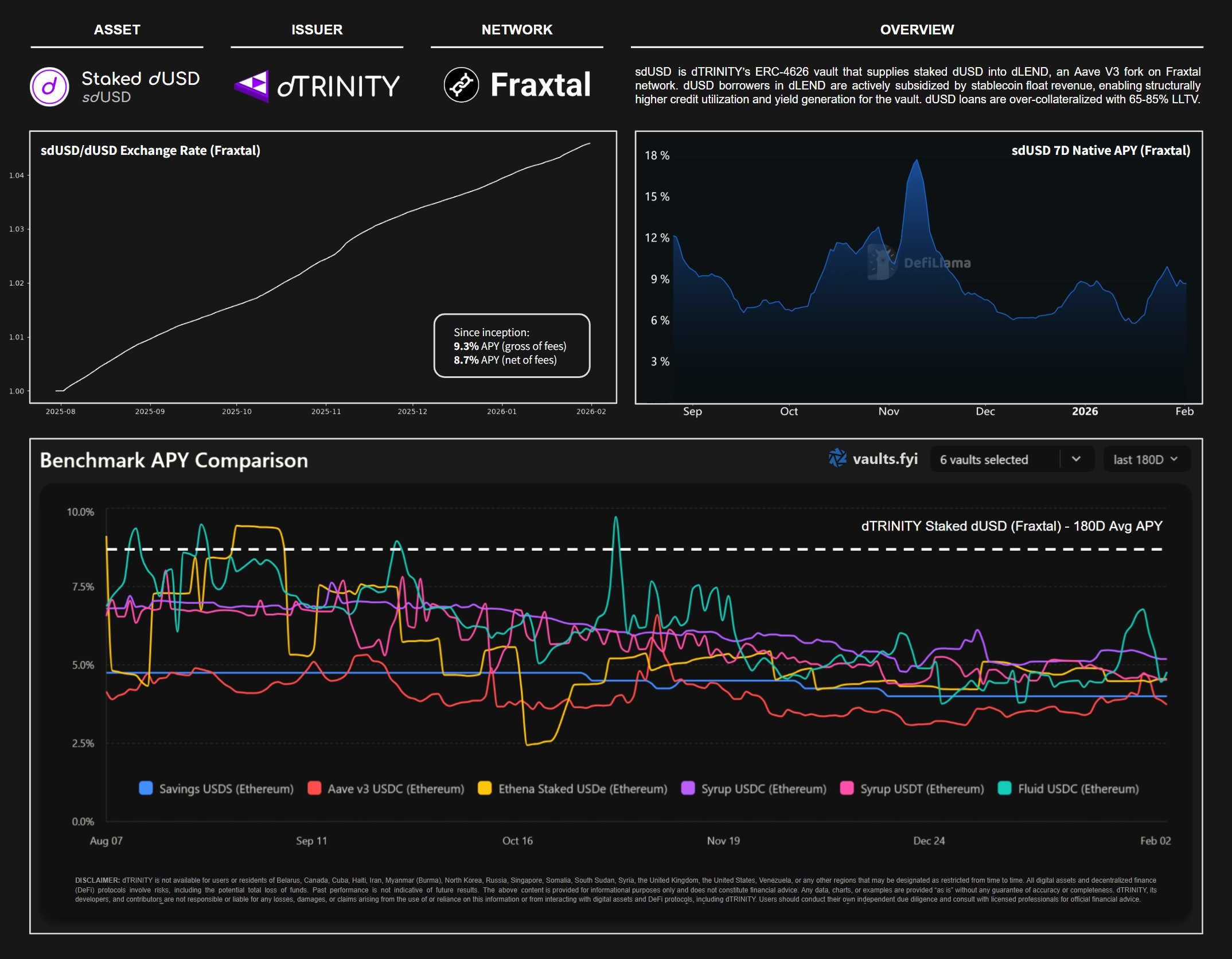Screen dimensions: 1232x959
Task: Expand the last 180D period dropdown
Action: (x=1146, y=459)
